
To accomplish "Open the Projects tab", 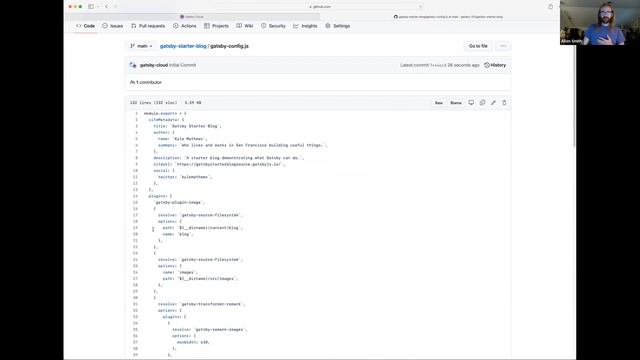I will [x=216, y=26].
